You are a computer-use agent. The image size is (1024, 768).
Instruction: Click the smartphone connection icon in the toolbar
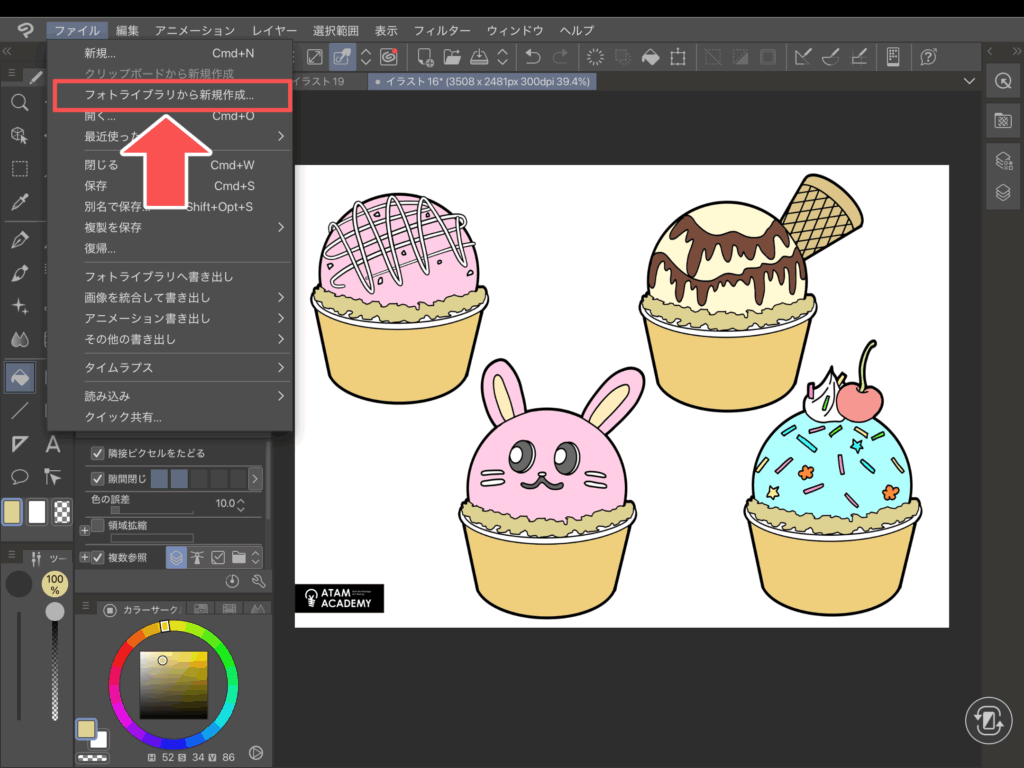pos(893,58)
